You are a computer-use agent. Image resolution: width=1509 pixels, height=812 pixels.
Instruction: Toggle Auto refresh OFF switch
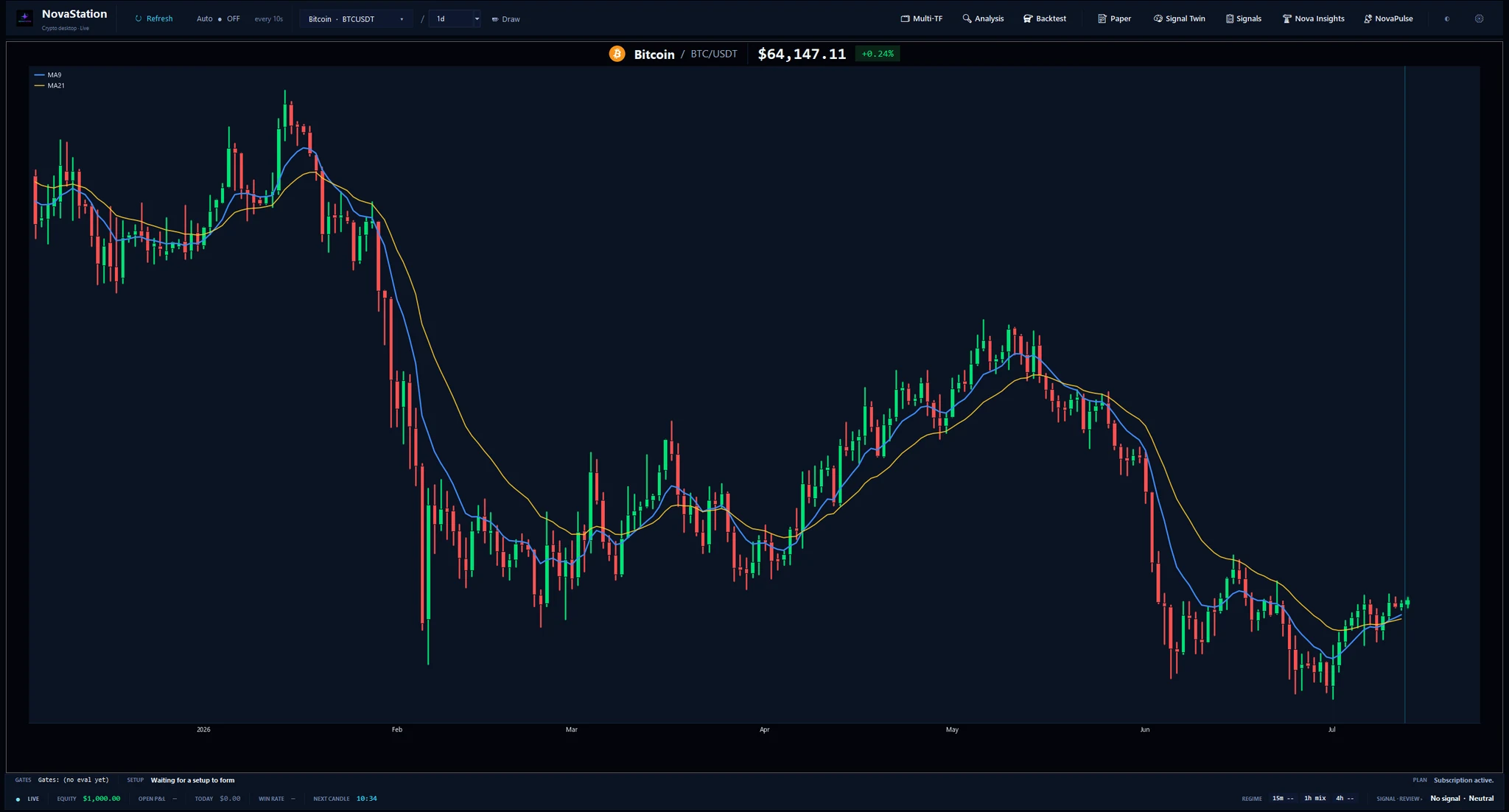pyautogui.click(x=220, y=19)
